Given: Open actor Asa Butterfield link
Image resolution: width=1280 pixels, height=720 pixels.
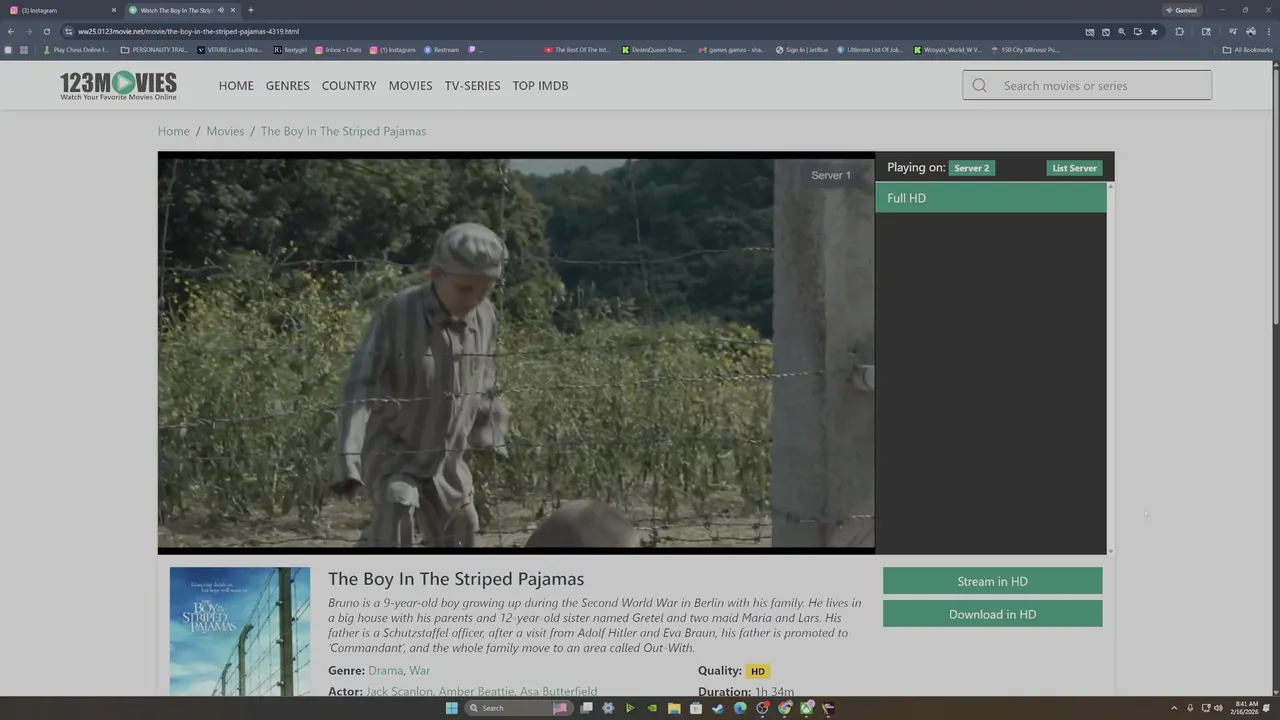Looking at the screenshot, I should coord(558,691).
